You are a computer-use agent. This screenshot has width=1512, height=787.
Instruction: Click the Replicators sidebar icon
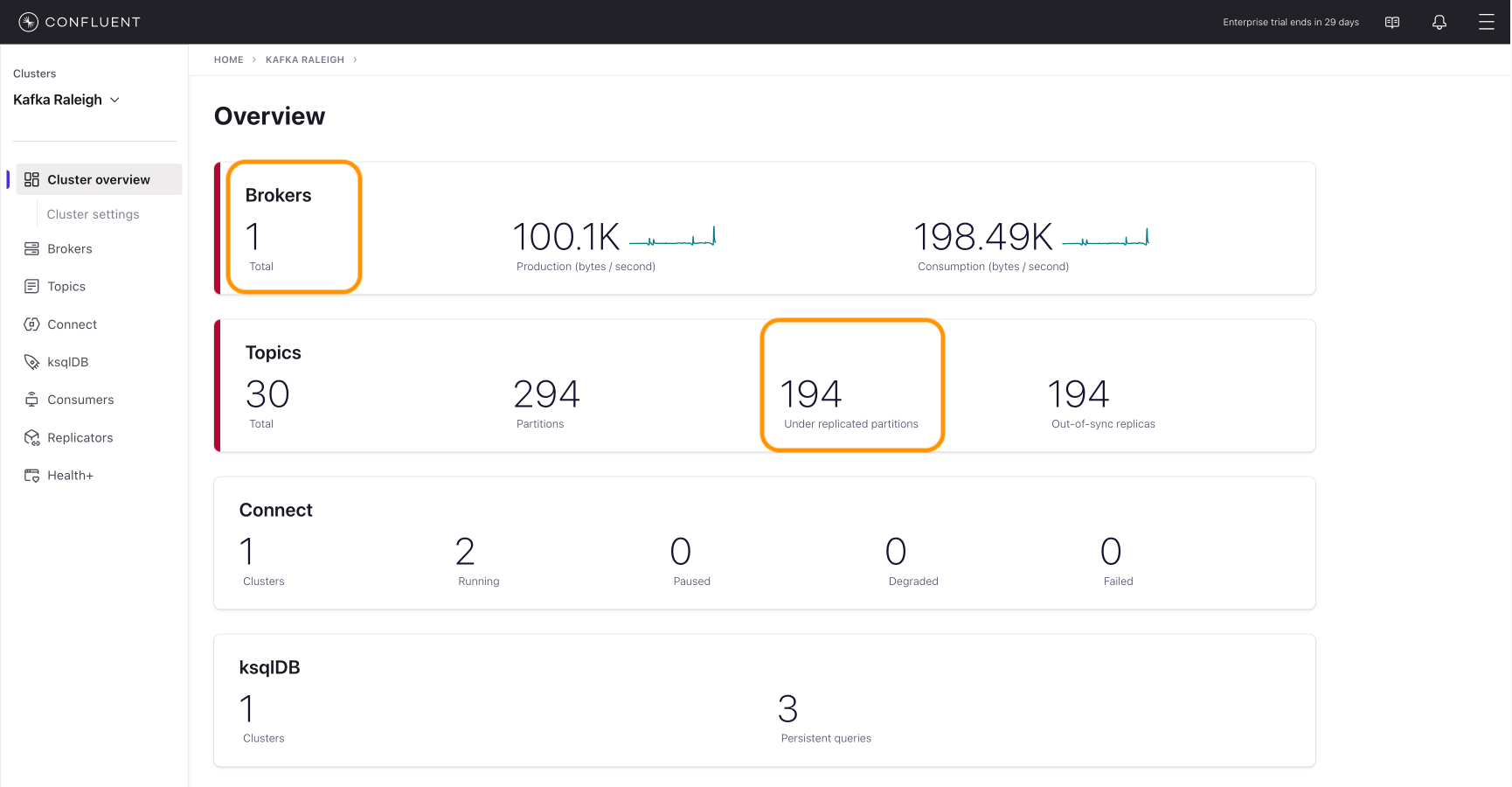click(x=31, y=438)
